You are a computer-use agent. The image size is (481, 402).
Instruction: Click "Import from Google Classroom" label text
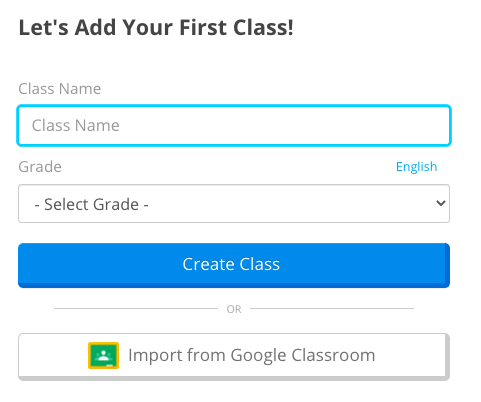252,355
